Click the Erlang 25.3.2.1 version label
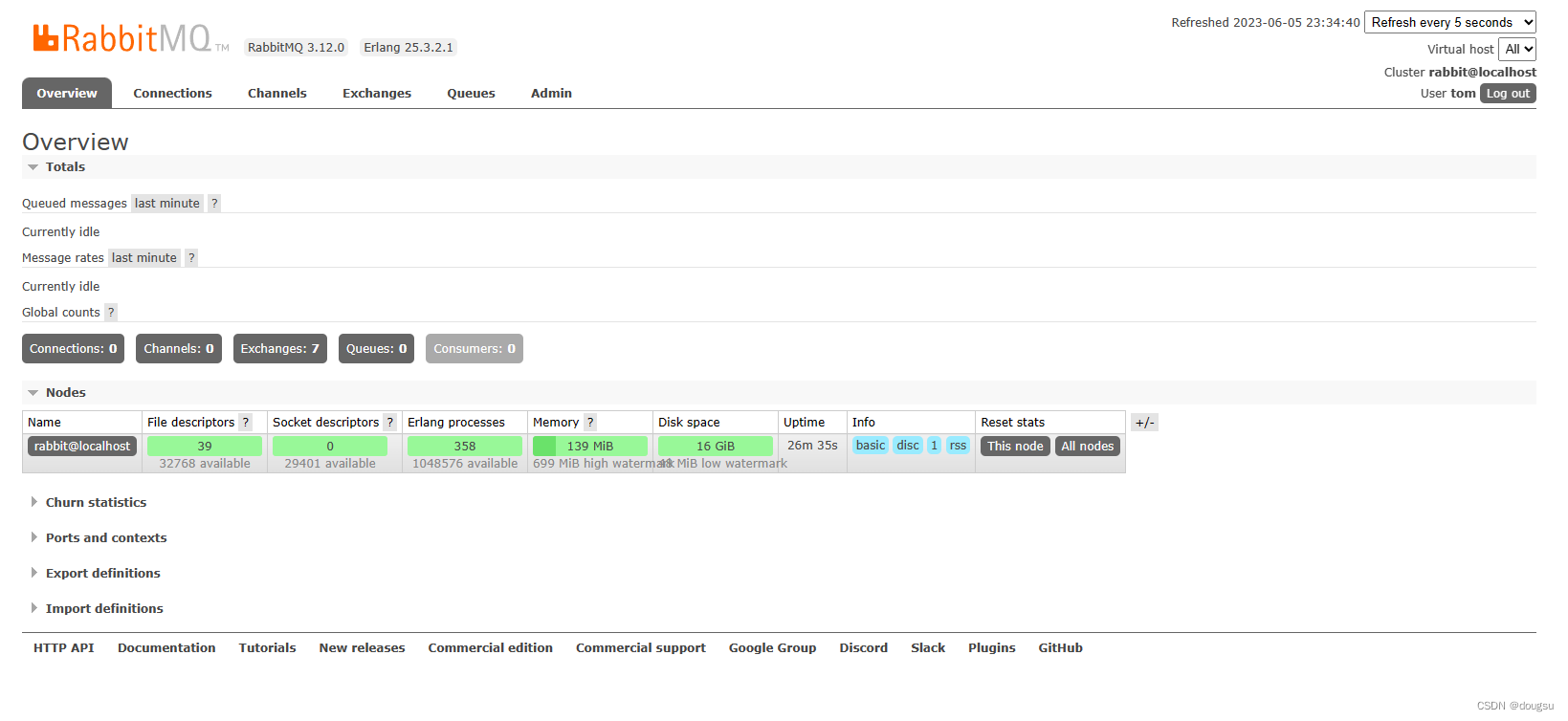The width and height of the screenshot is (1568, 721). 409,48
